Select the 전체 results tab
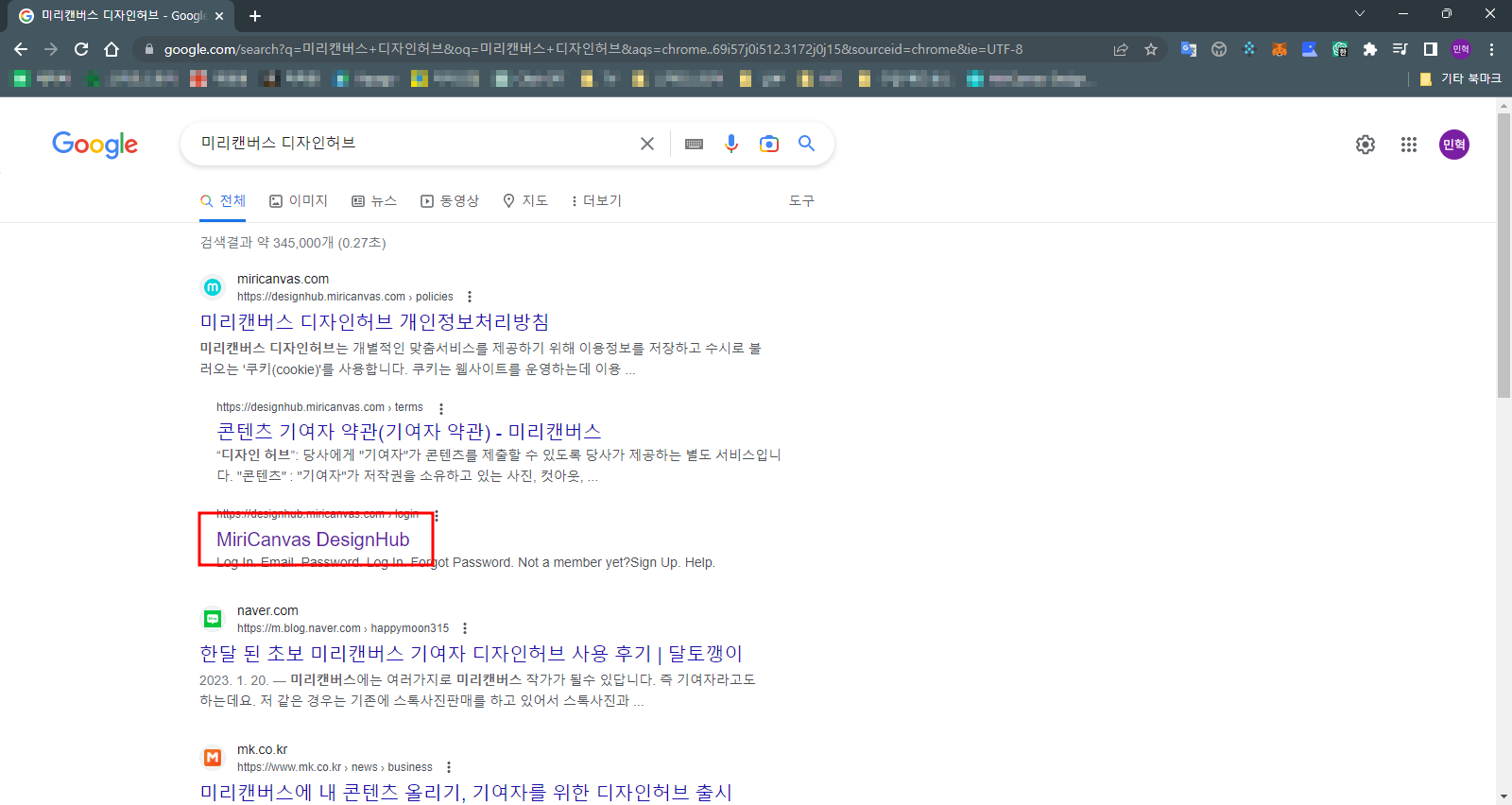This screenshot has width=1512, height=805. [223, 200]
